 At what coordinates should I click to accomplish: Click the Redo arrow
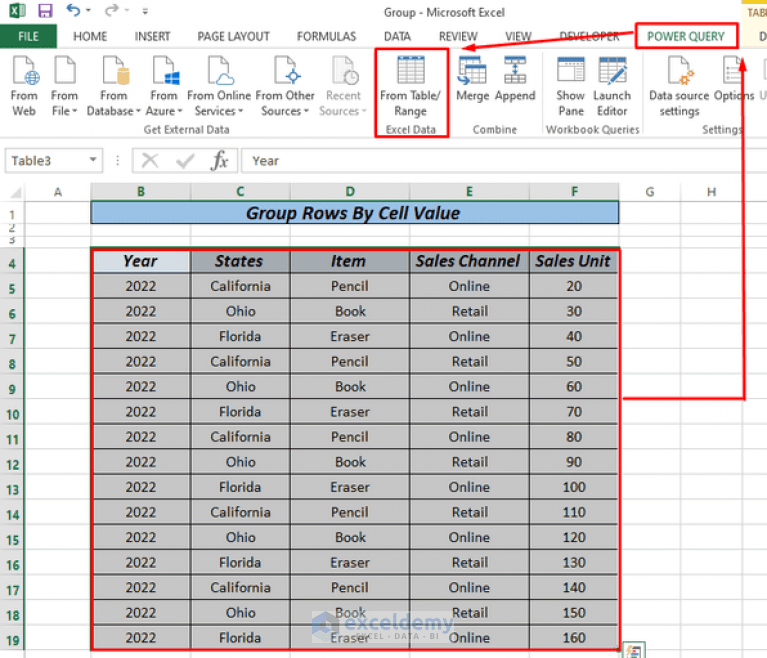(x=112, y=10)
